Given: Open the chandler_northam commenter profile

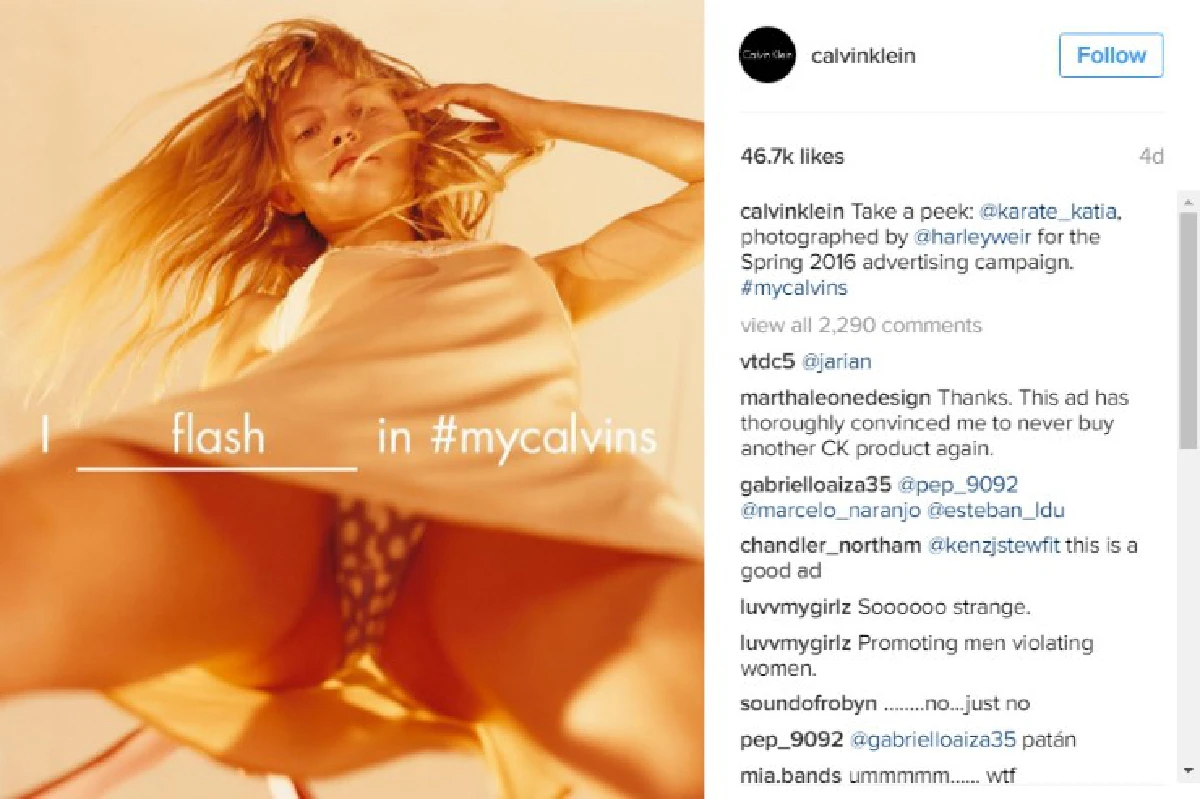Looking at the screenshot, I should [831, 546].
